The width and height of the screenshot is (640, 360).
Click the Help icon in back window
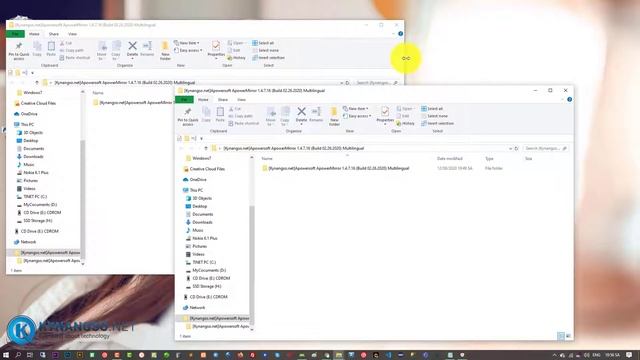click(400, 33)
